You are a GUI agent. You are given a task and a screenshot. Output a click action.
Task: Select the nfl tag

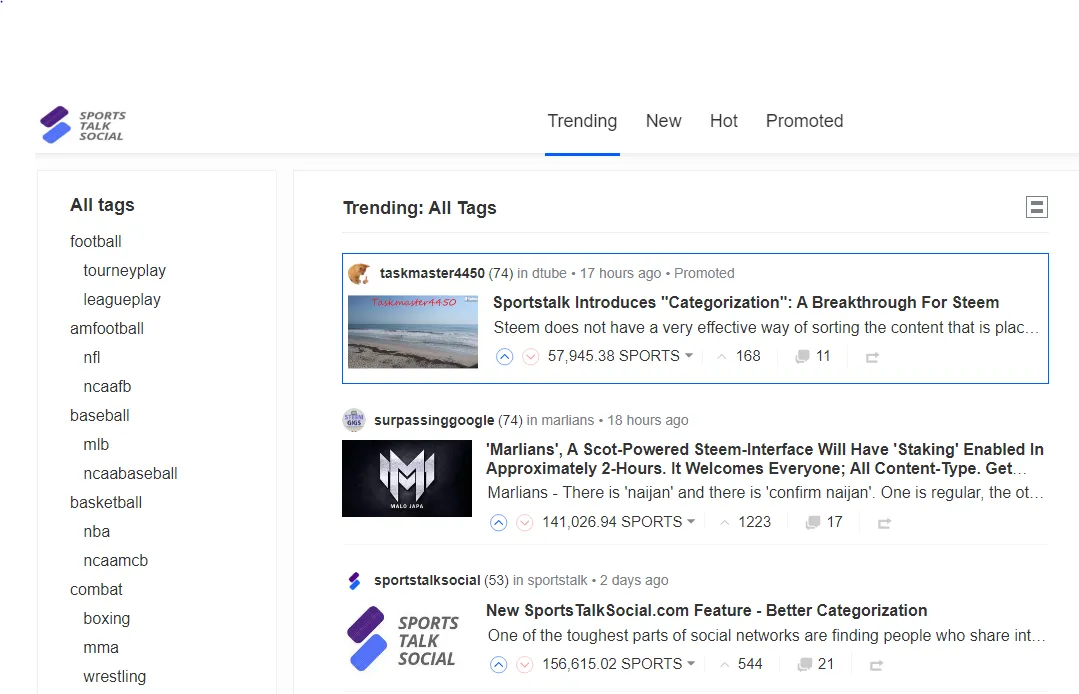click(92, 358)
